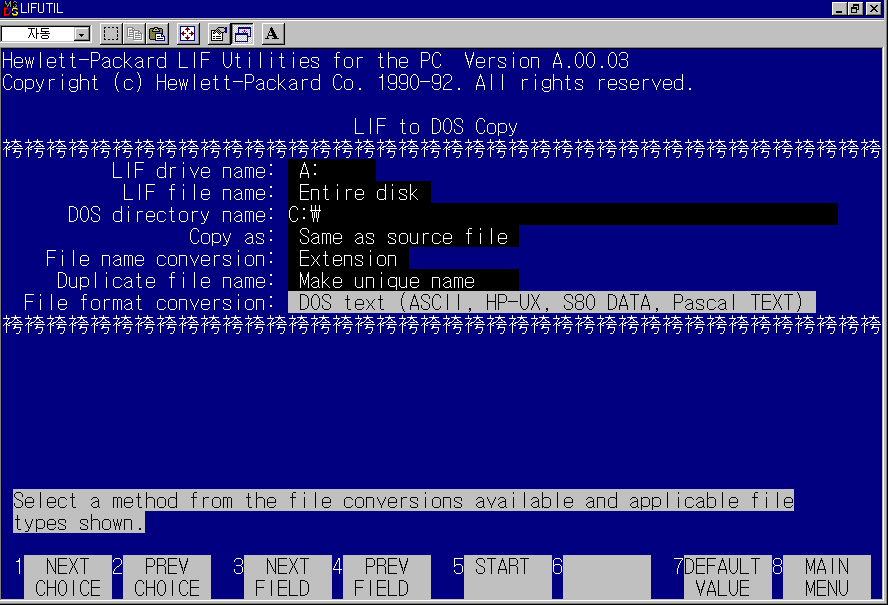Image resolution: width=888 pixels, height=605 pixels.
Task: Return via the MAIN MENU key
Action: (827, 578)
